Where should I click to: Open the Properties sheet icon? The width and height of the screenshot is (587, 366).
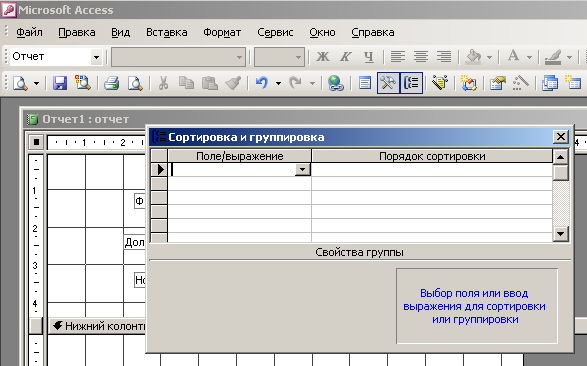(x=498, y=83)
